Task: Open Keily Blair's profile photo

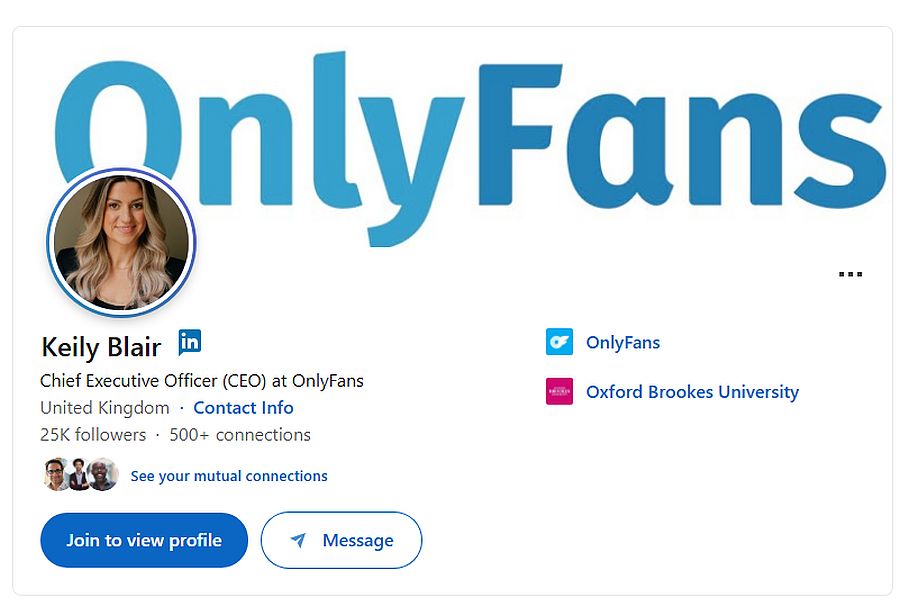Action: (121, 242)
